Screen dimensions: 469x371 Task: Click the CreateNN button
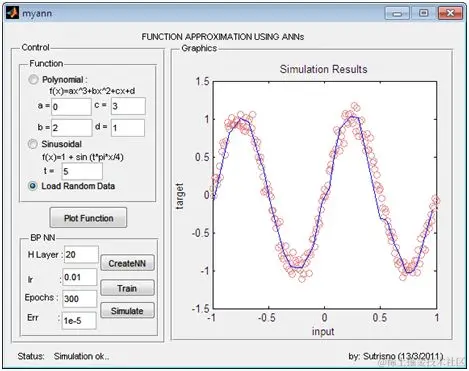[127, 263]
